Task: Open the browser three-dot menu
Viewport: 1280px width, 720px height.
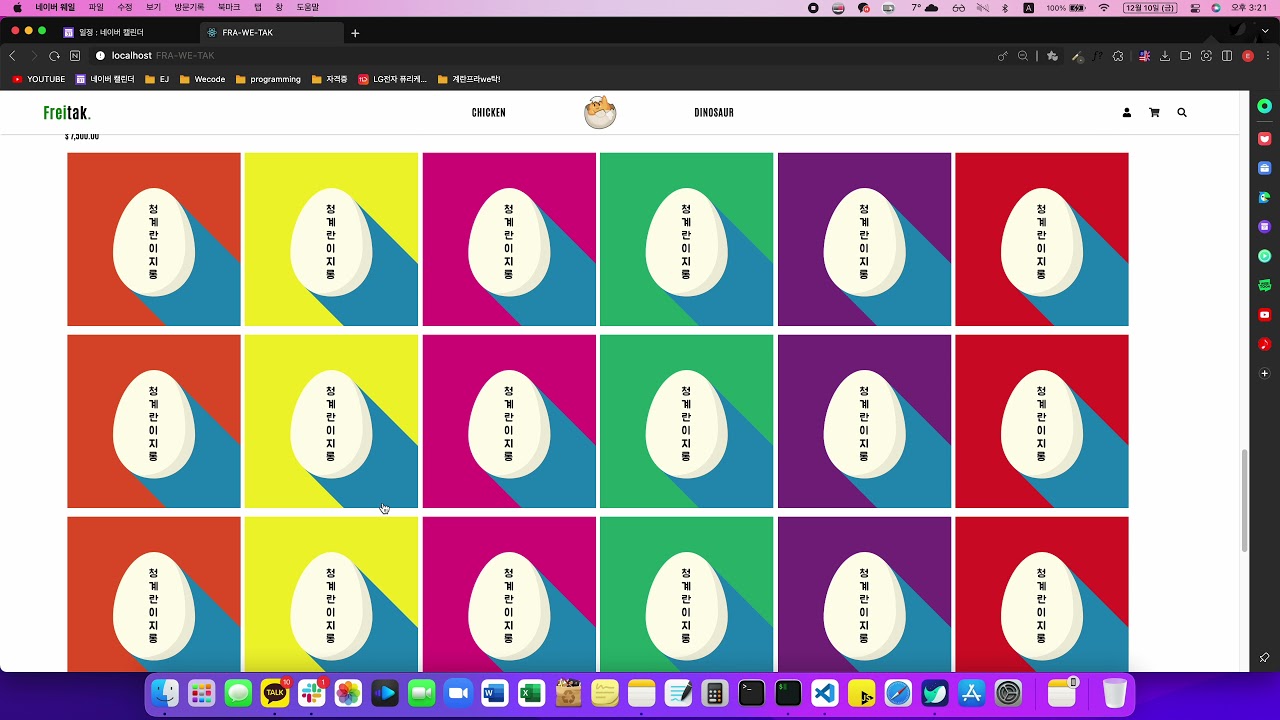Action: pos(1266,56)
